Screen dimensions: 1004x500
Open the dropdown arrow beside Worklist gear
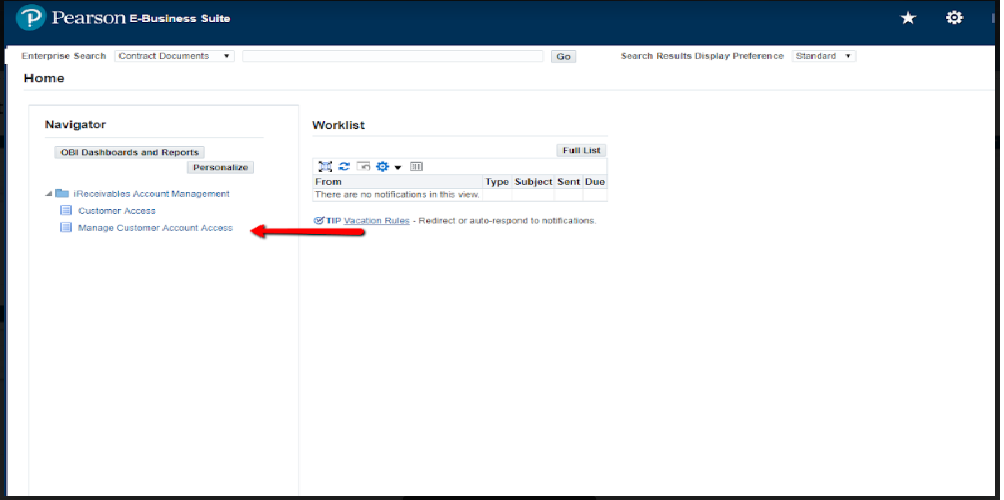coord(397,167)
